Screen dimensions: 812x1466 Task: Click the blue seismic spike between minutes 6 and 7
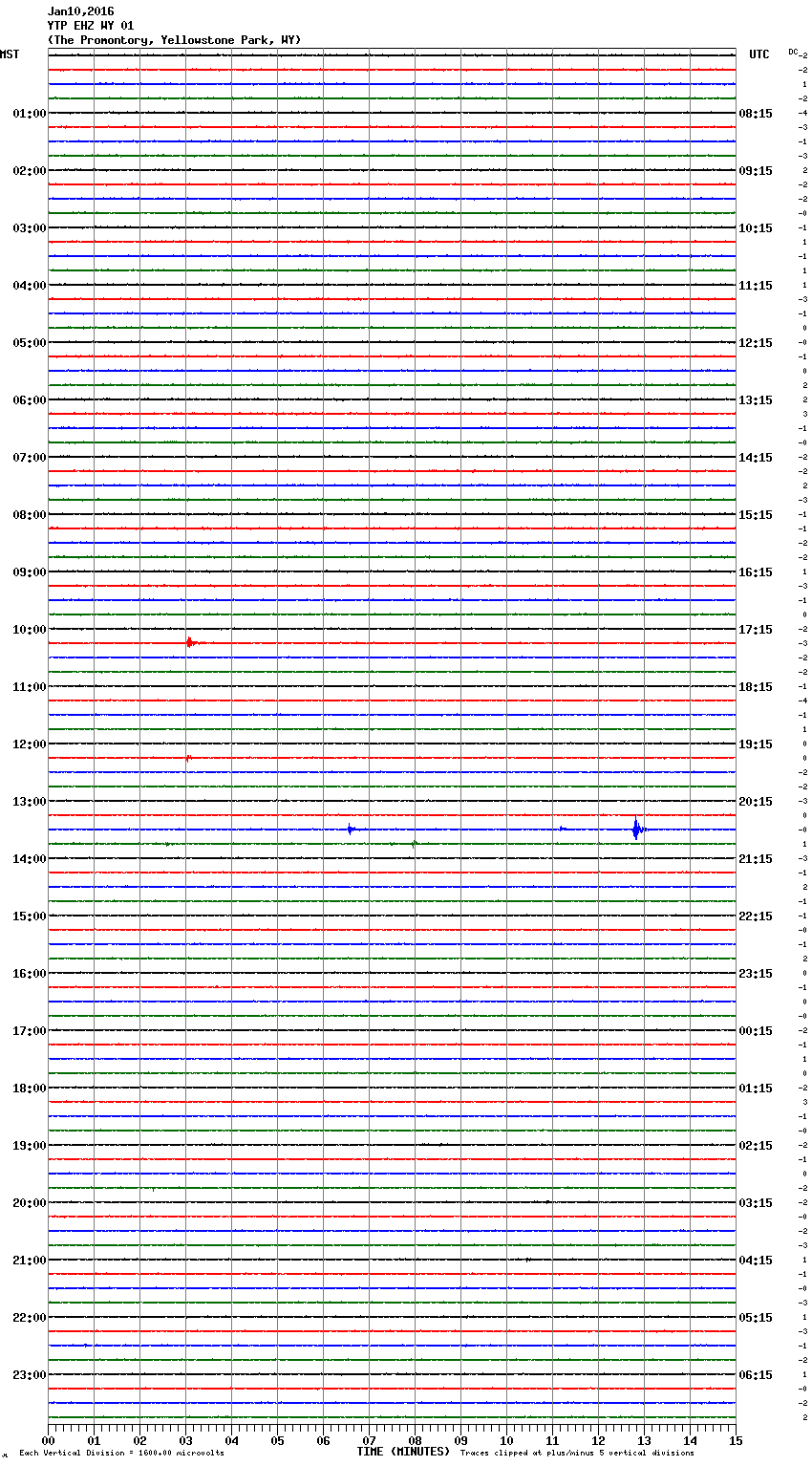click(x=351, y=830)
